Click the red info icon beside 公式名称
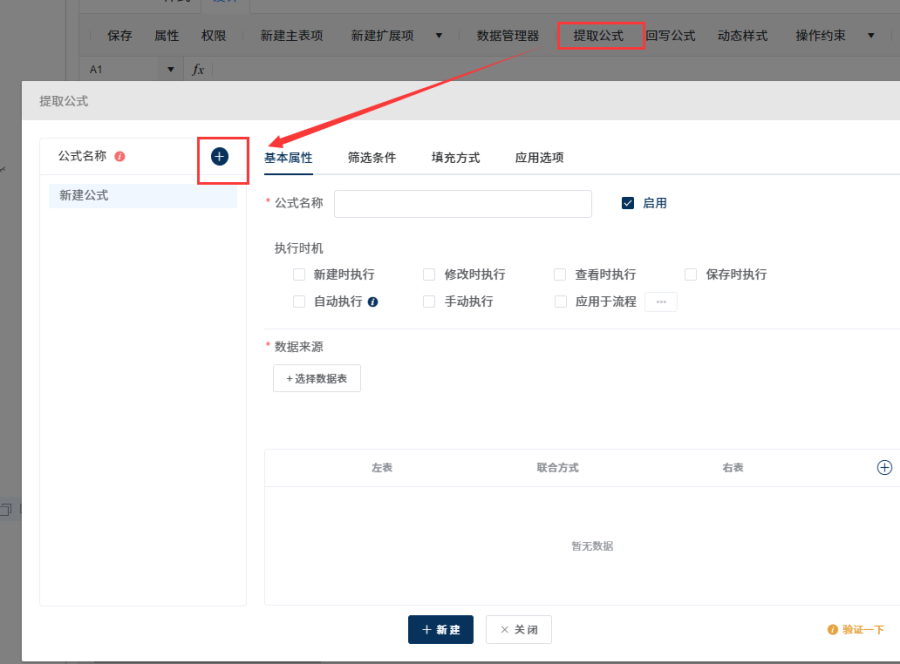Viewport: 900px width, 664px height. [x=120, y=156]
